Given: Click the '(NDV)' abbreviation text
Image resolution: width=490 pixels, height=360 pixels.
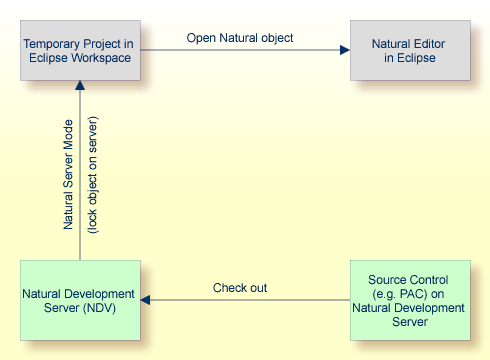Looking at the screenshot, I should (x=99, y=308).
